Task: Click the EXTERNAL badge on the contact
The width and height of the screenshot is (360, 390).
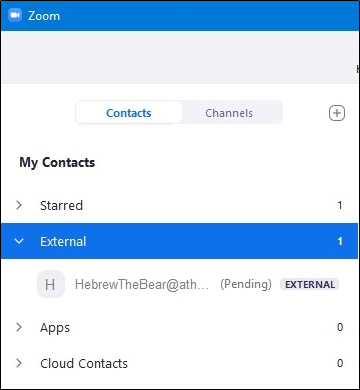Action: click(310, 285)
